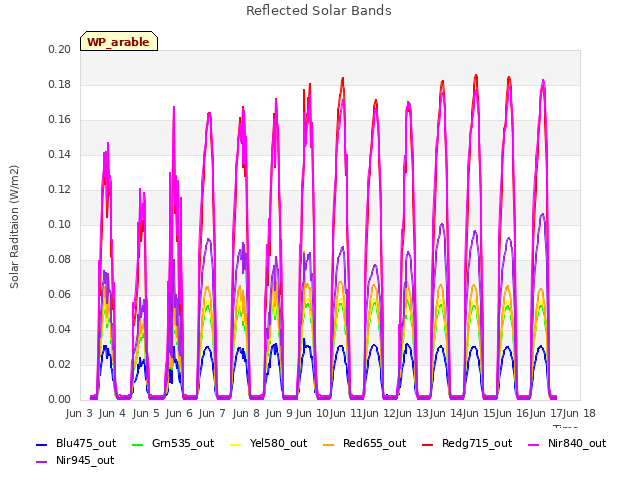Click the 0.16 y-axis tick label

(x=60, y=120)
